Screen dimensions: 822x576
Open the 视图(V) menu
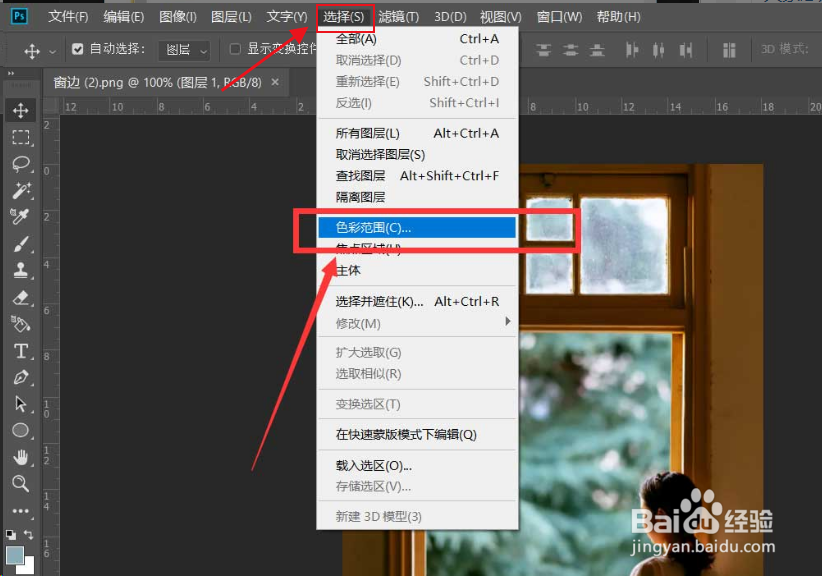(501, 17)
